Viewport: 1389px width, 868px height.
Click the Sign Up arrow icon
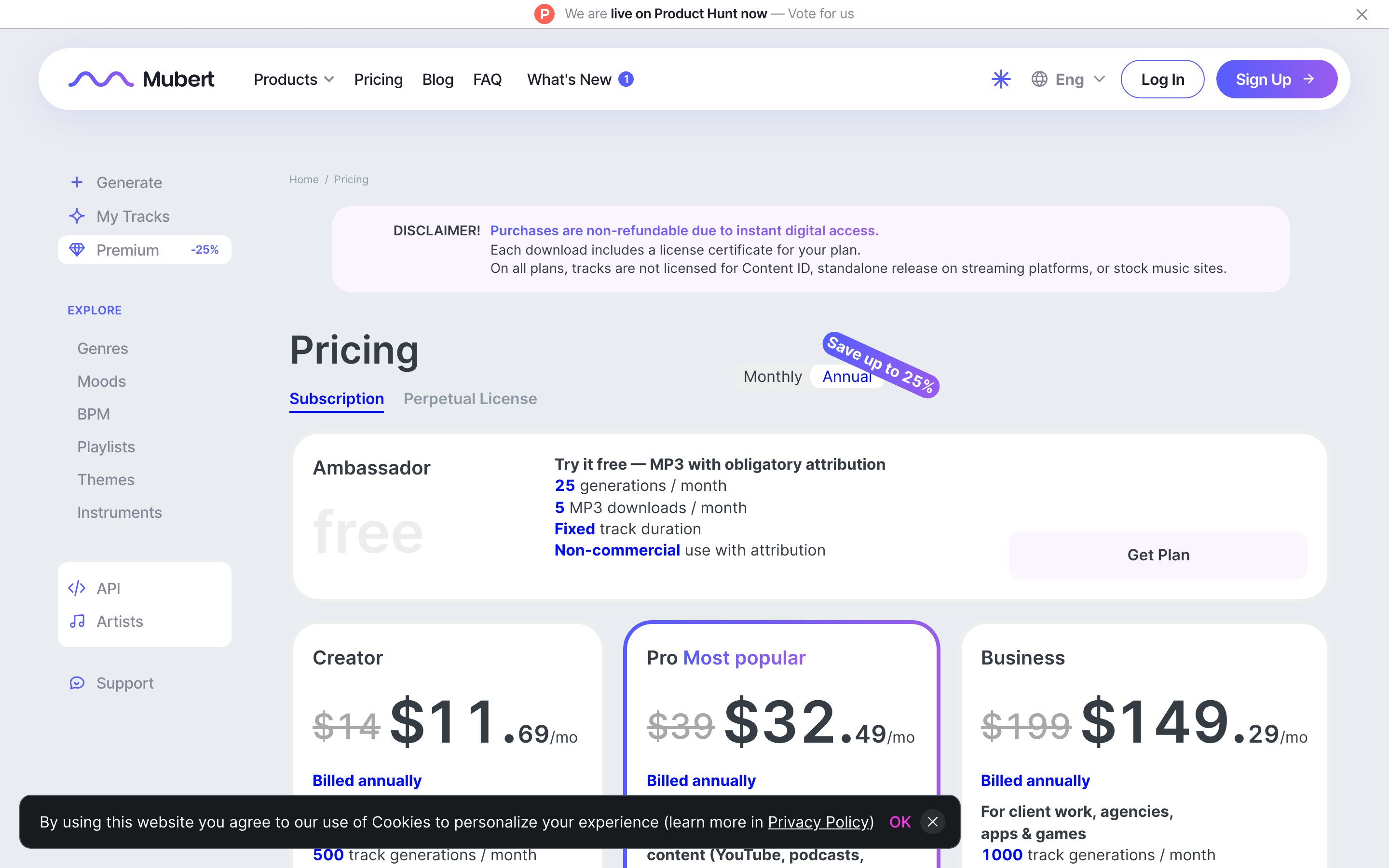click(1309, 79)
